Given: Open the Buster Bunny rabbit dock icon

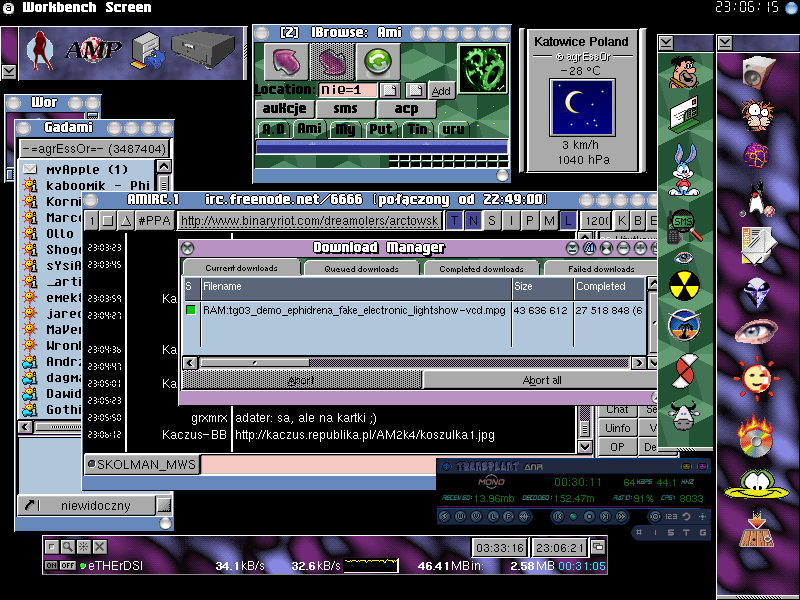Looking at the screenshot, I should pos(684,170).
